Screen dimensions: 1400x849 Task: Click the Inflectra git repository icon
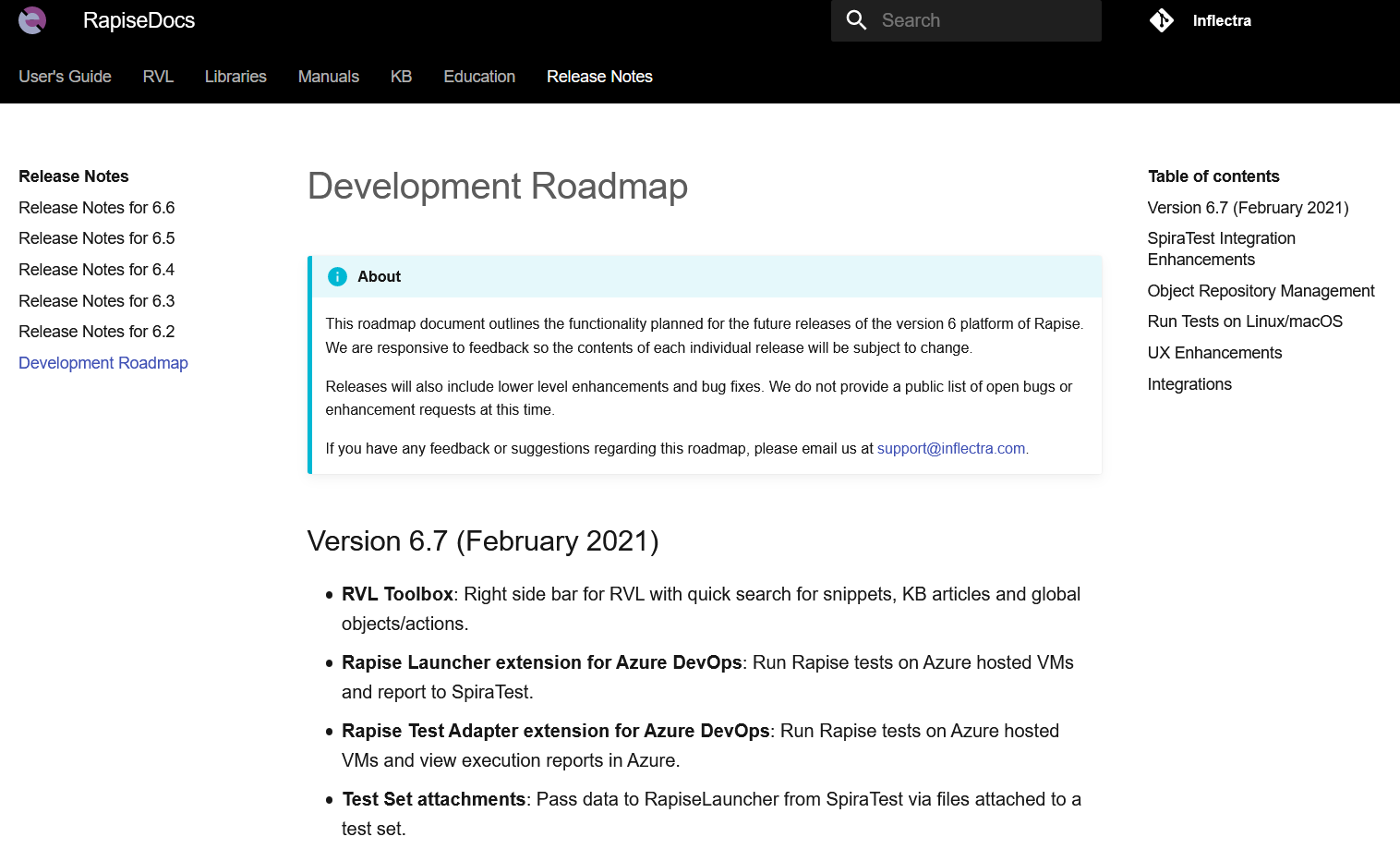(x=1161, y=20)
